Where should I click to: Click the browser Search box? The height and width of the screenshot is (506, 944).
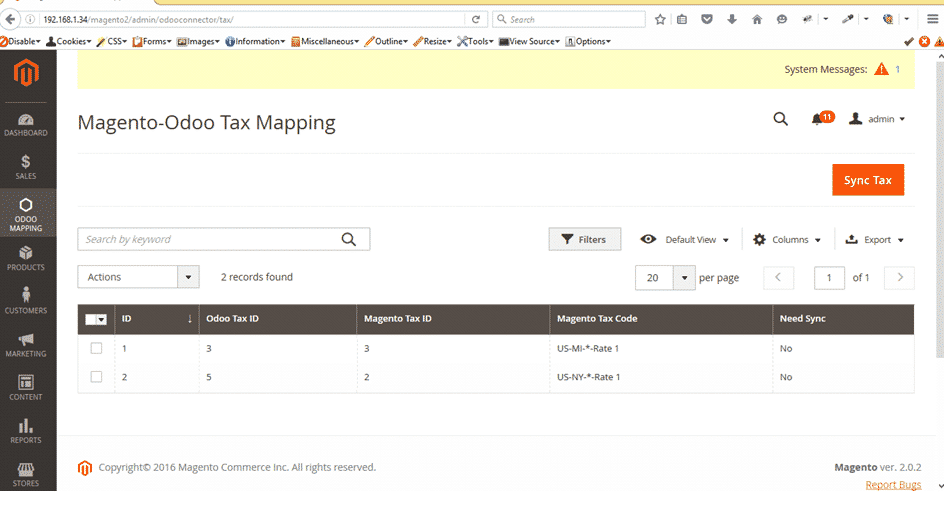[x=569, y=19]
